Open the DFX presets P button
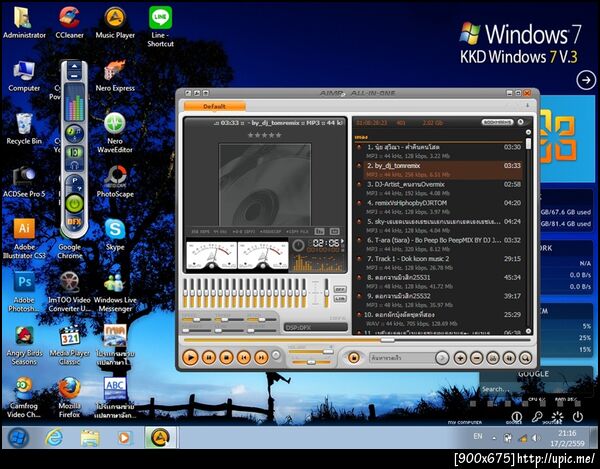The height and width of the screenshot is (469, 600). [x=74, y=181]
